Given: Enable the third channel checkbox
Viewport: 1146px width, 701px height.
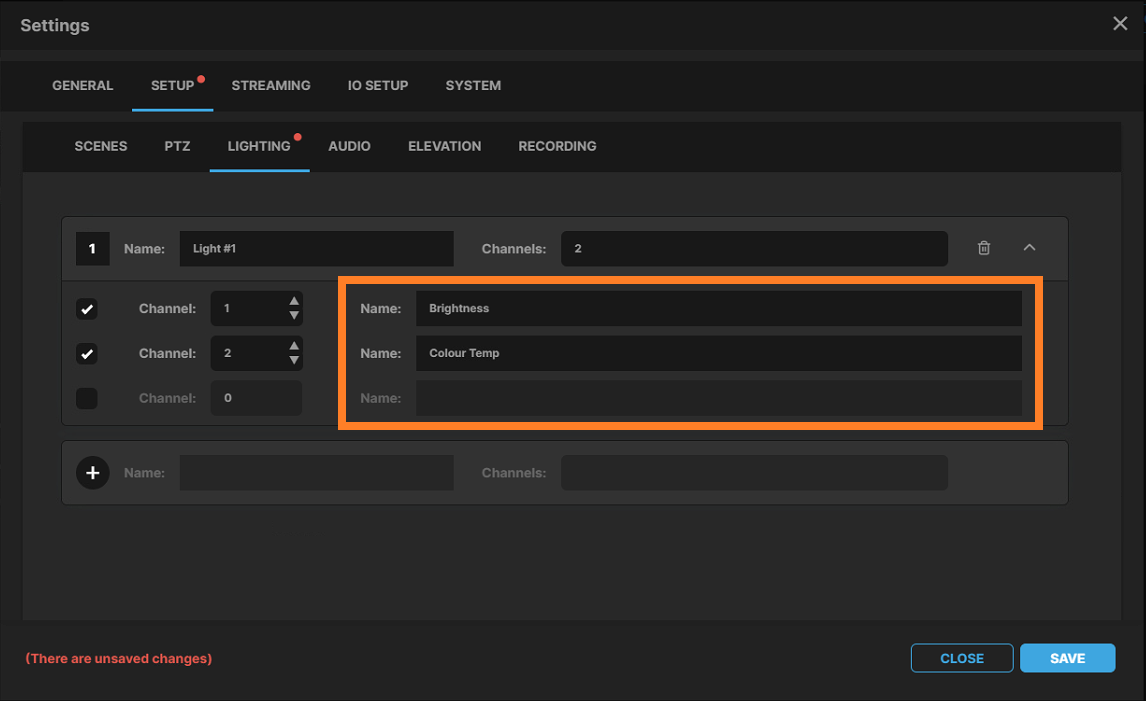Looking at the screenshot, I should 87,398.
